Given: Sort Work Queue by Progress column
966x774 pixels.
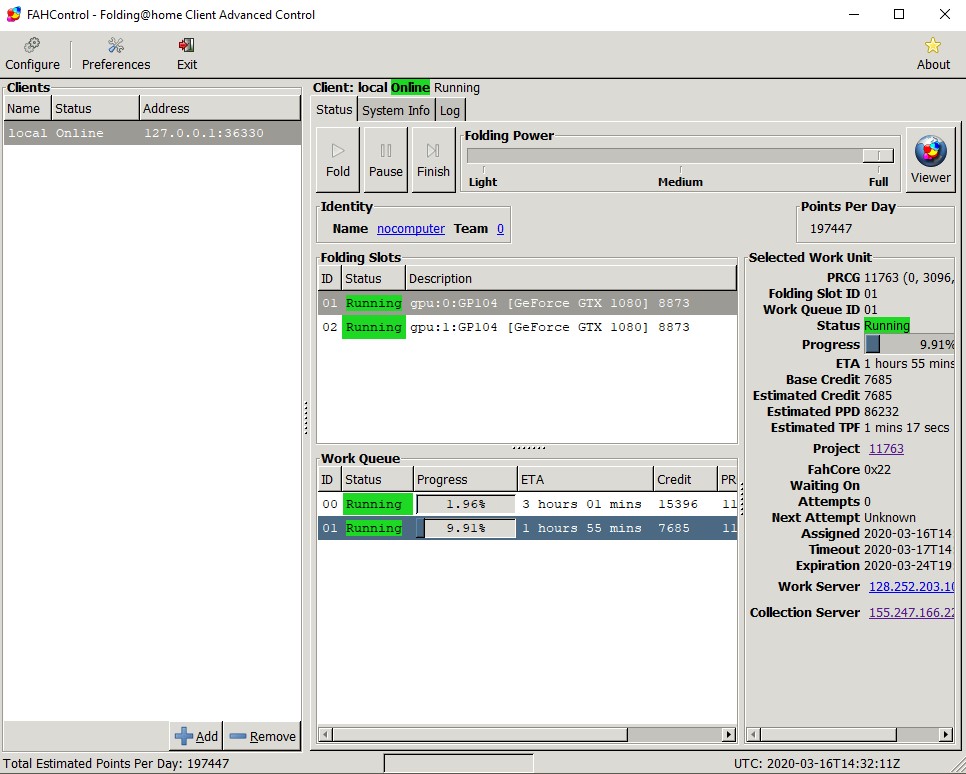Looking at the screenshot, I should pyautogui.click(x=465, y=479).
